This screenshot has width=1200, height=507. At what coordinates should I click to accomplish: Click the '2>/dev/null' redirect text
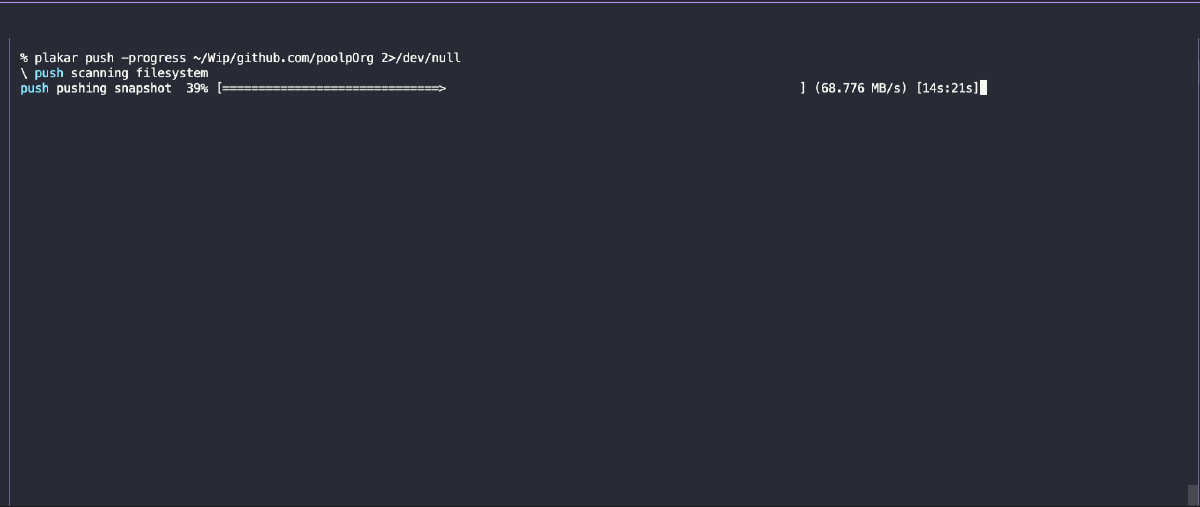[421, 58]
